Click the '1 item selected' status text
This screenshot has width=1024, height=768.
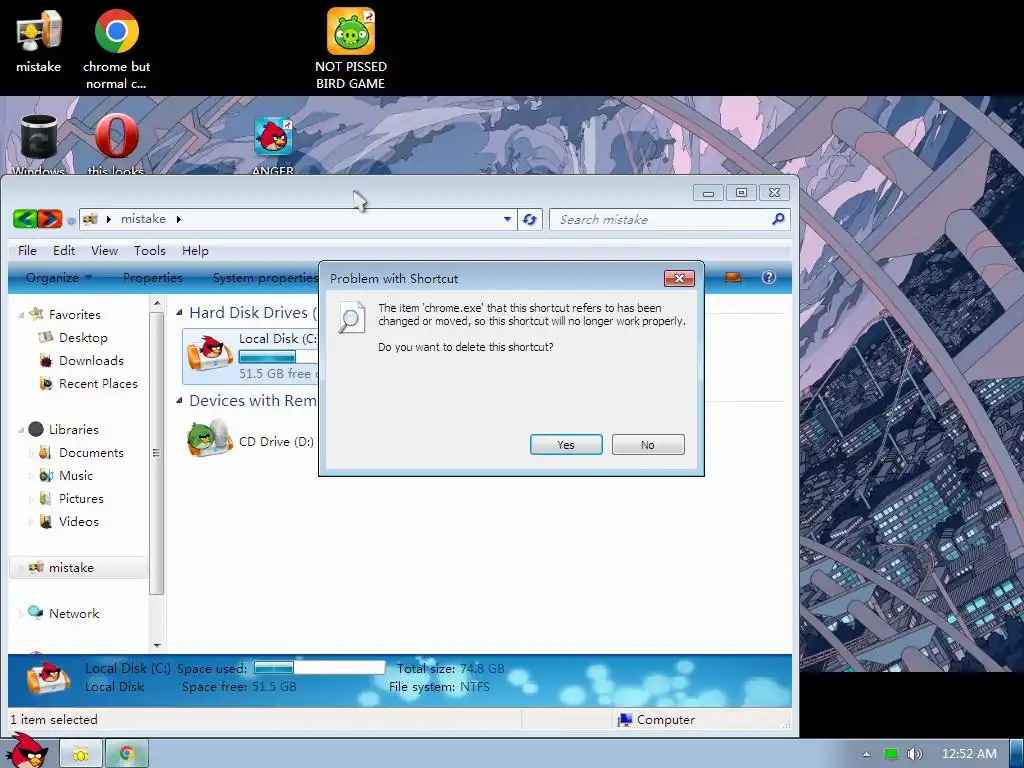coord(54,720)
